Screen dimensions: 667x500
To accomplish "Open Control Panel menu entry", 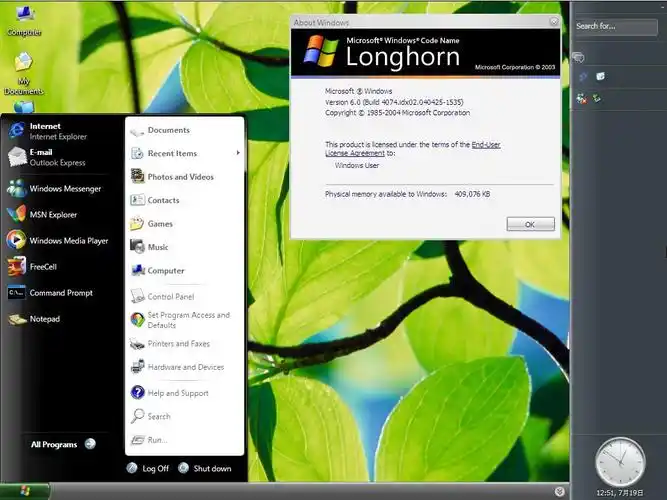I will [170, 297].
